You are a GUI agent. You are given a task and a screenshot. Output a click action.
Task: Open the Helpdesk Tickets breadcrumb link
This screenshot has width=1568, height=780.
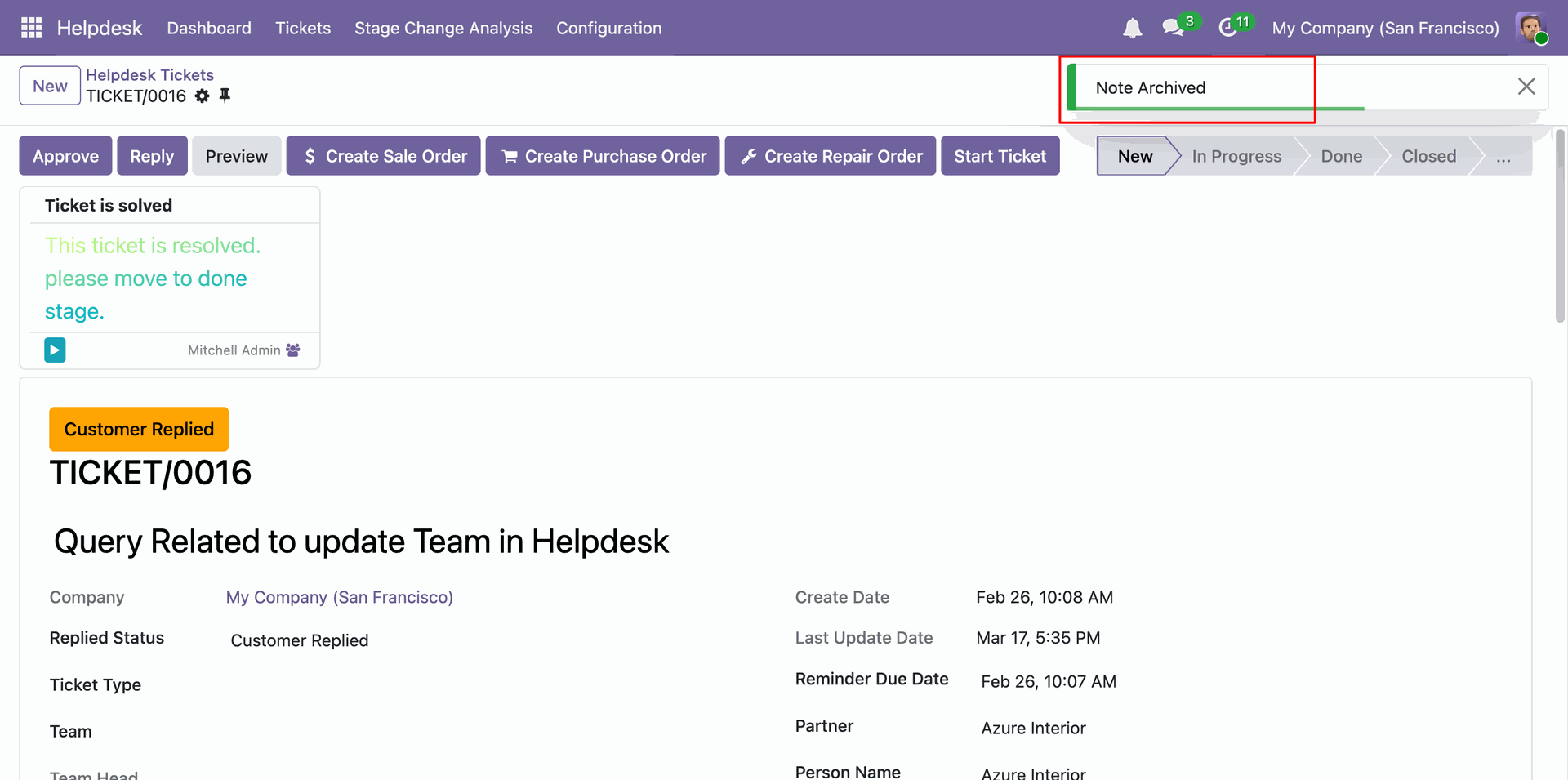[x=149, y=75]
